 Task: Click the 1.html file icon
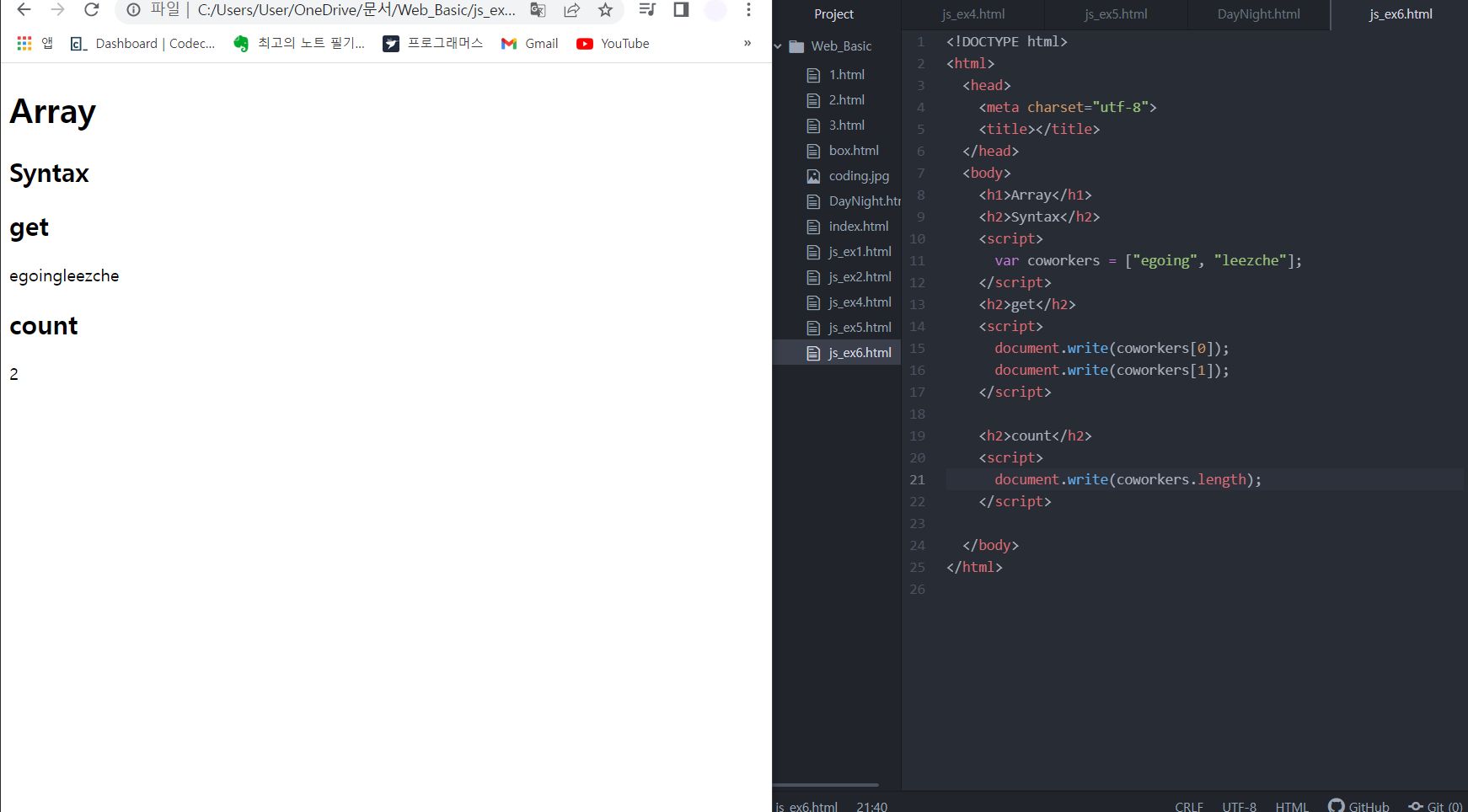click(x=813, y=75)
